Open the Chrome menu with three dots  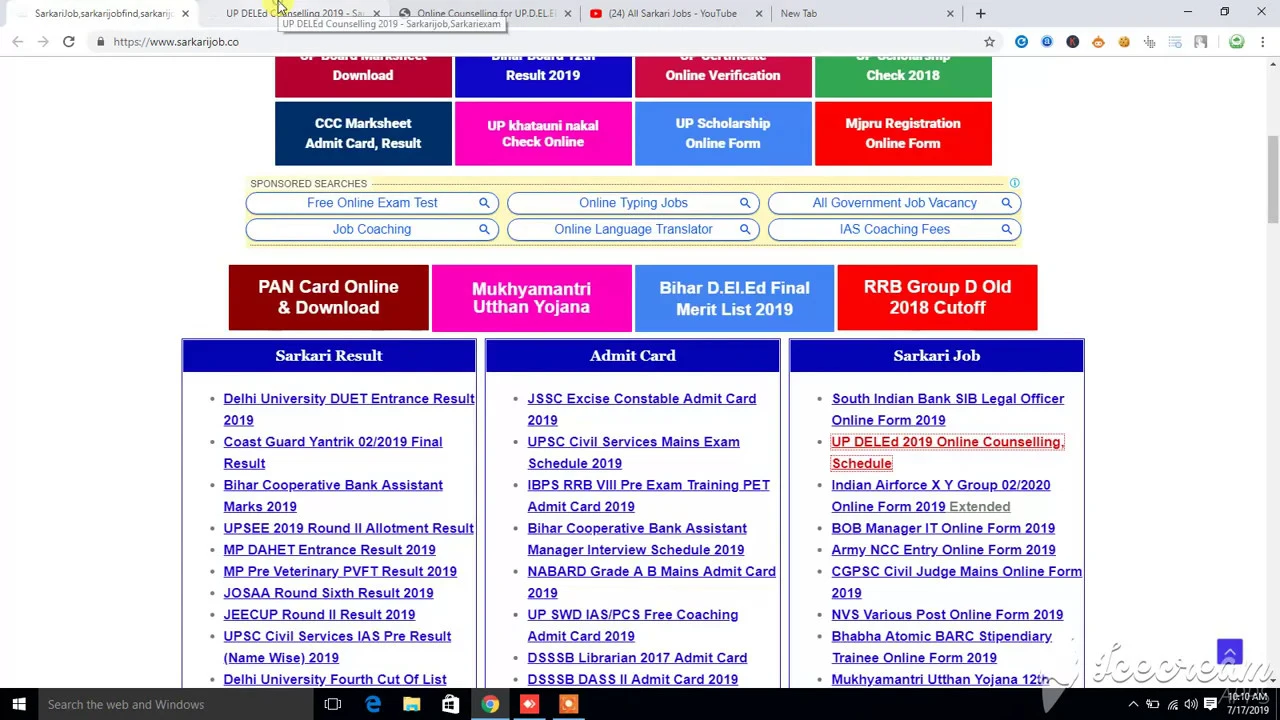(x=1263, y=42)
